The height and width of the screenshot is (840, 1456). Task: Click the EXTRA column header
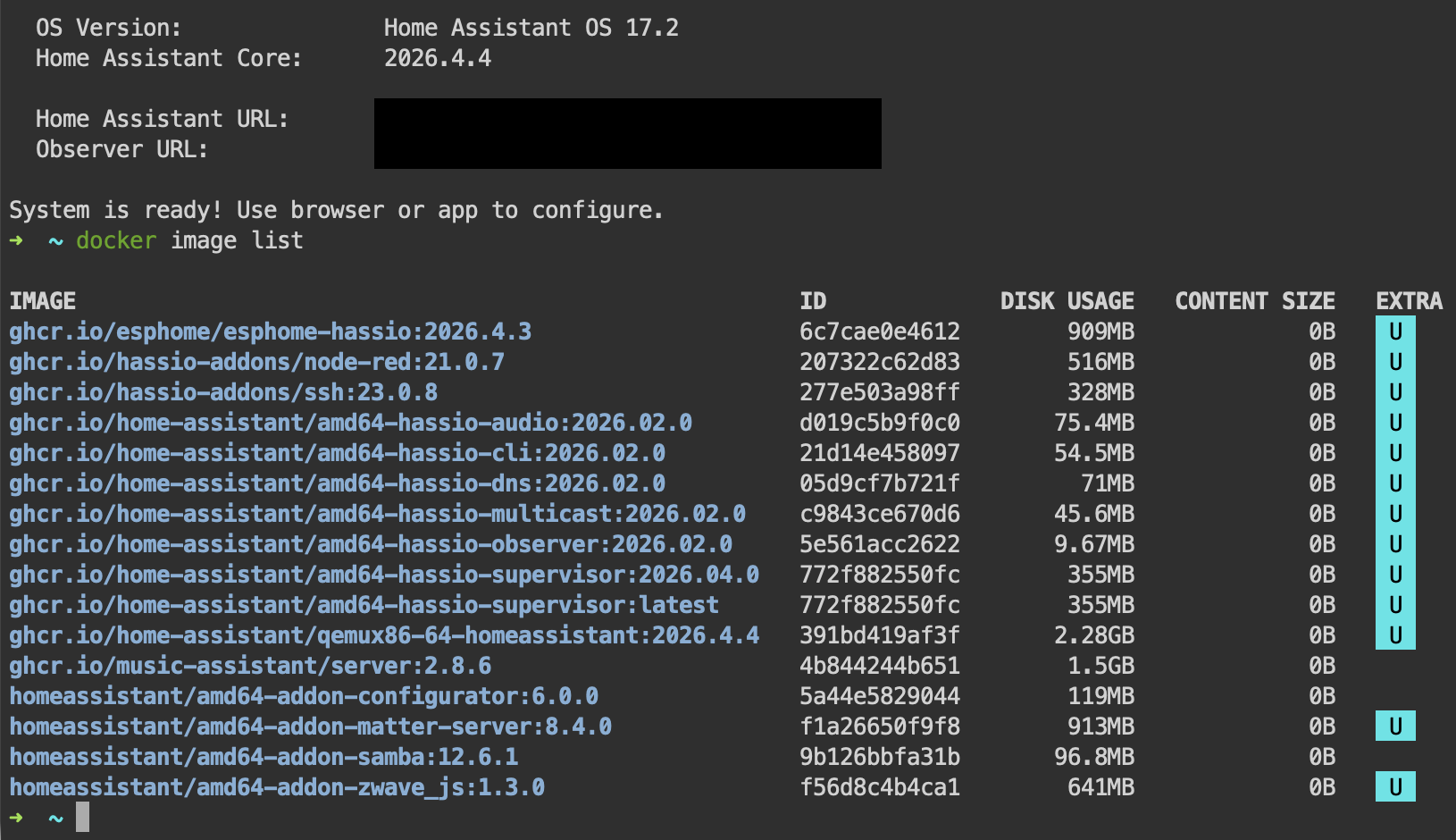[x=1410, y=301]
